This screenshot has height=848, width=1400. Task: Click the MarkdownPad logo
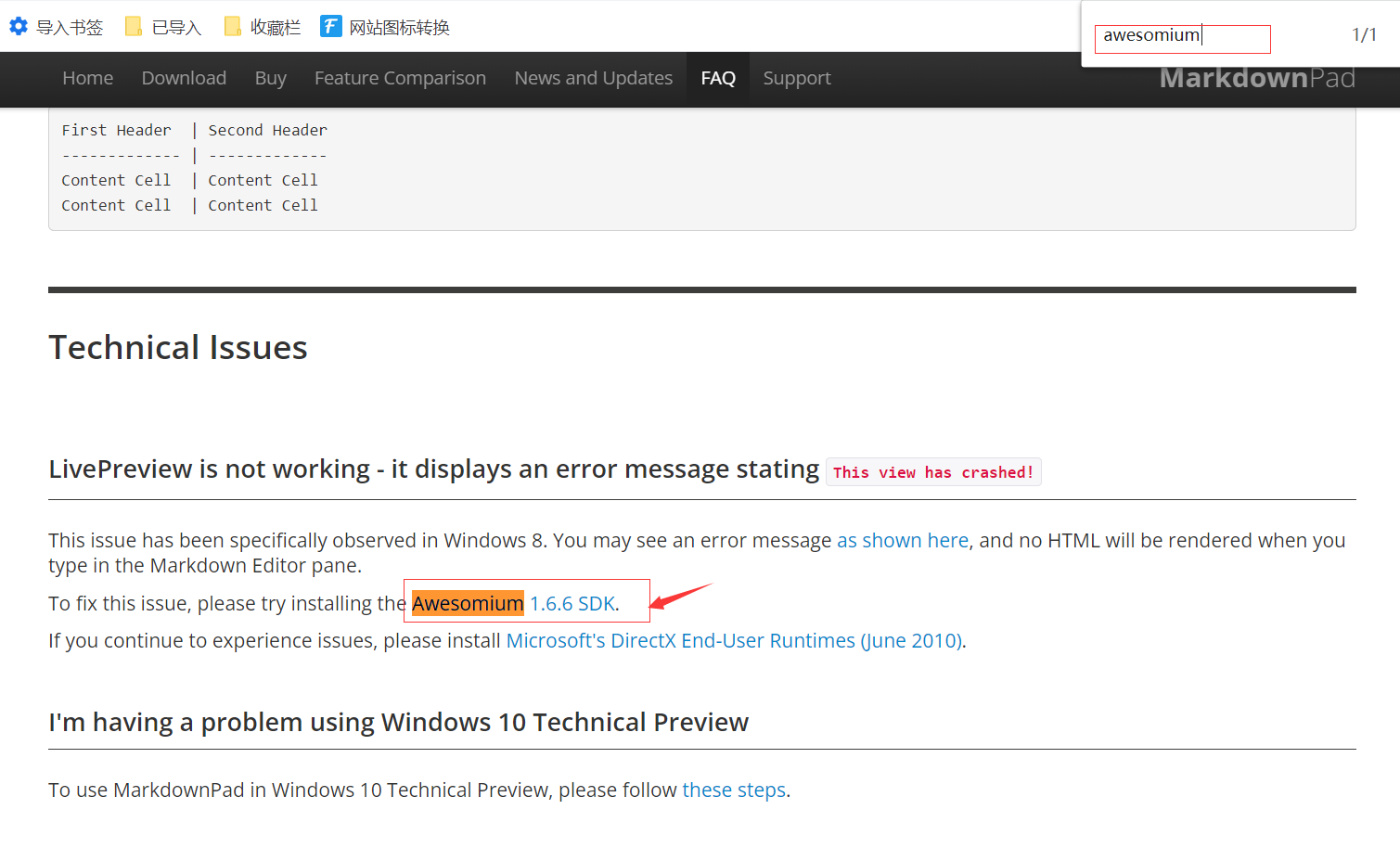tap(1256, 79)
